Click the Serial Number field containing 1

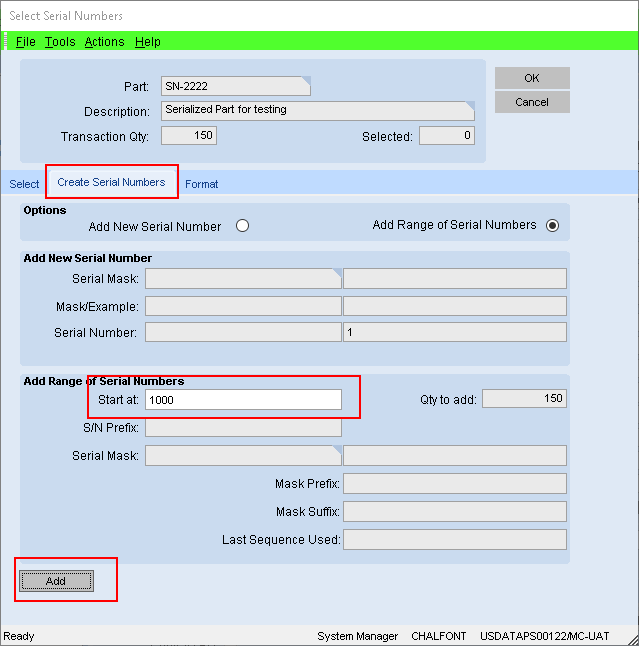click(x=455, y=332)
